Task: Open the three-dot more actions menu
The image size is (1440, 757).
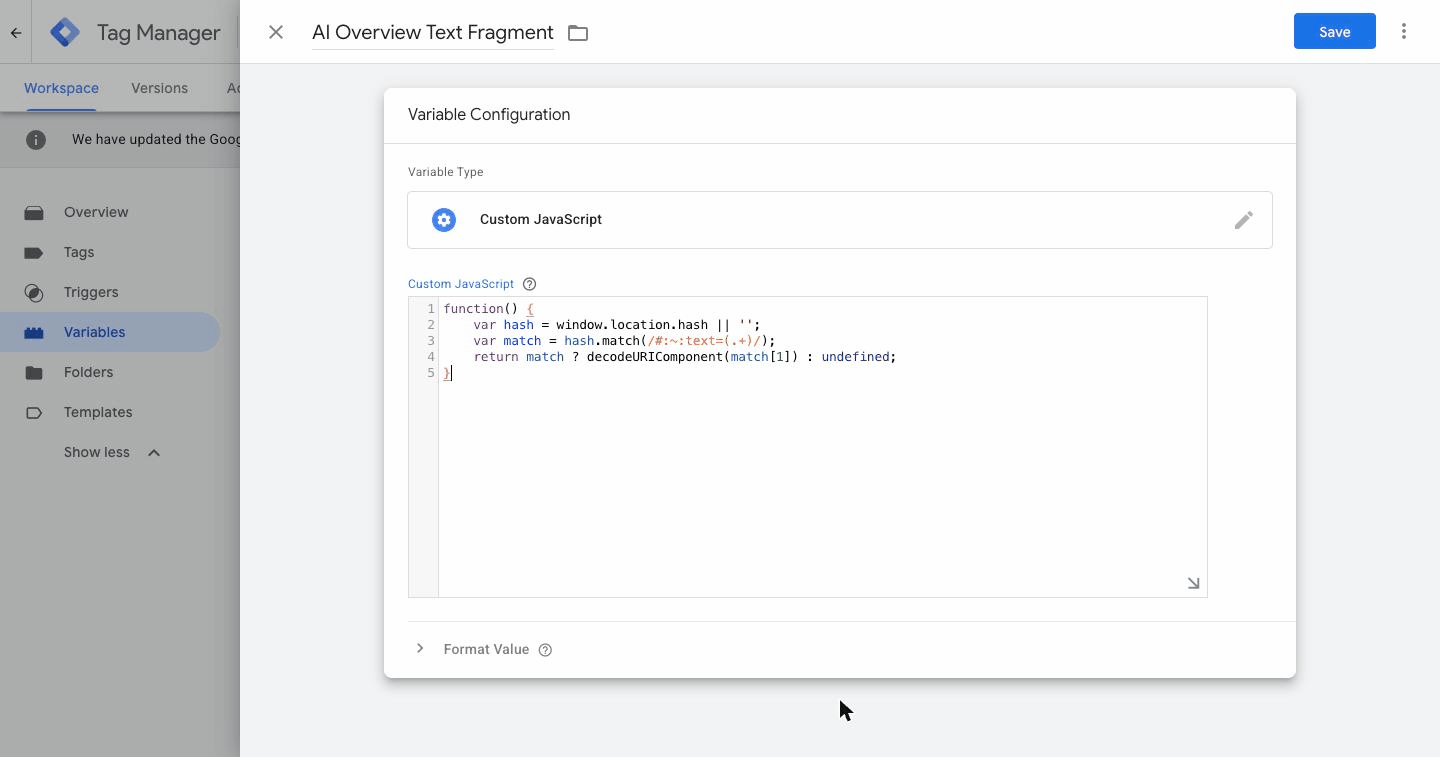Action: click(1404, 31)
